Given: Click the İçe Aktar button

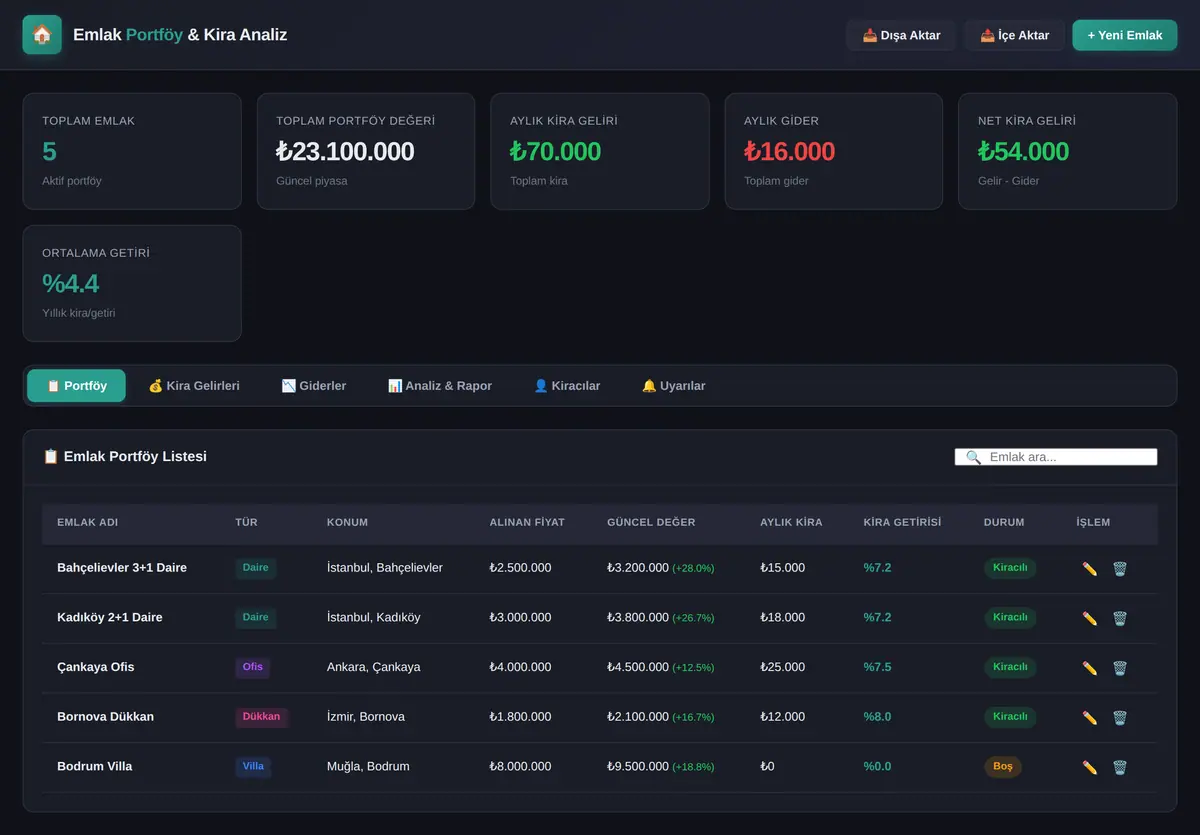Looking at the screenshot, I should pyautogui.click(x=1014, y=35).
